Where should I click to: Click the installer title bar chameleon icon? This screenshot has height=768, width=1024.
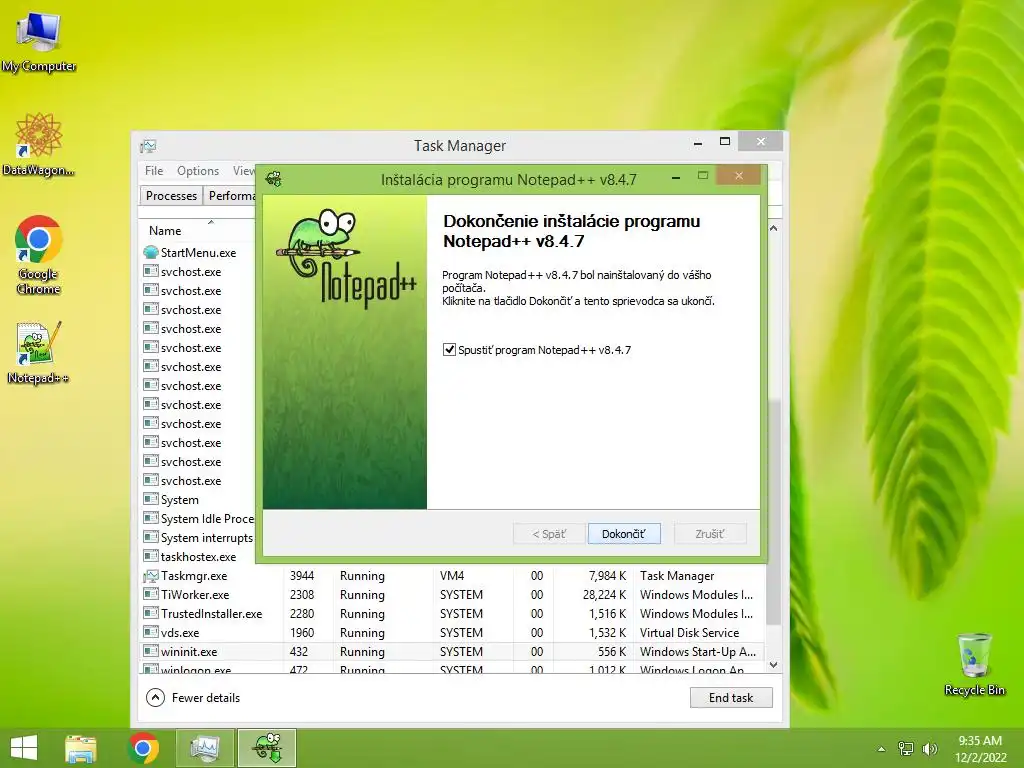click(274, 179)
